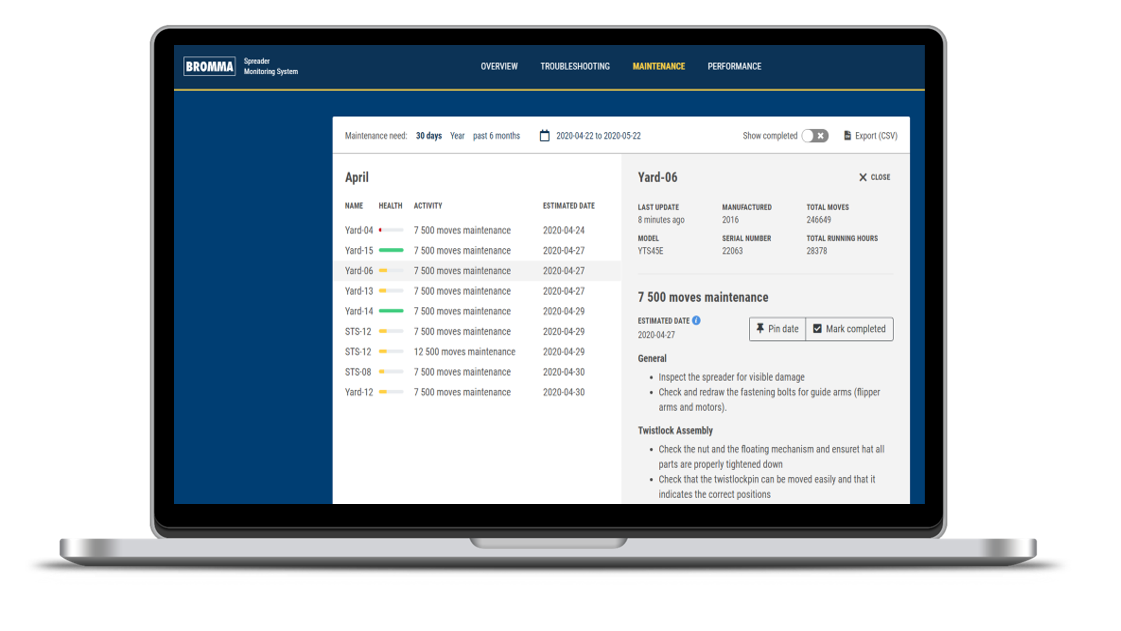Select the Year maintenance filter
1121x631 pixels.
pos(457,136)
